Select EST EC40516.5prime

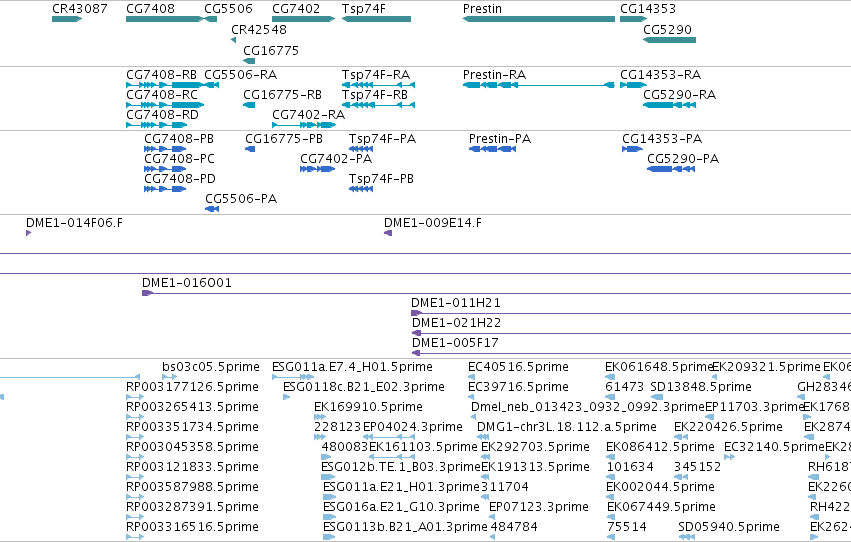tap(472, 377)
